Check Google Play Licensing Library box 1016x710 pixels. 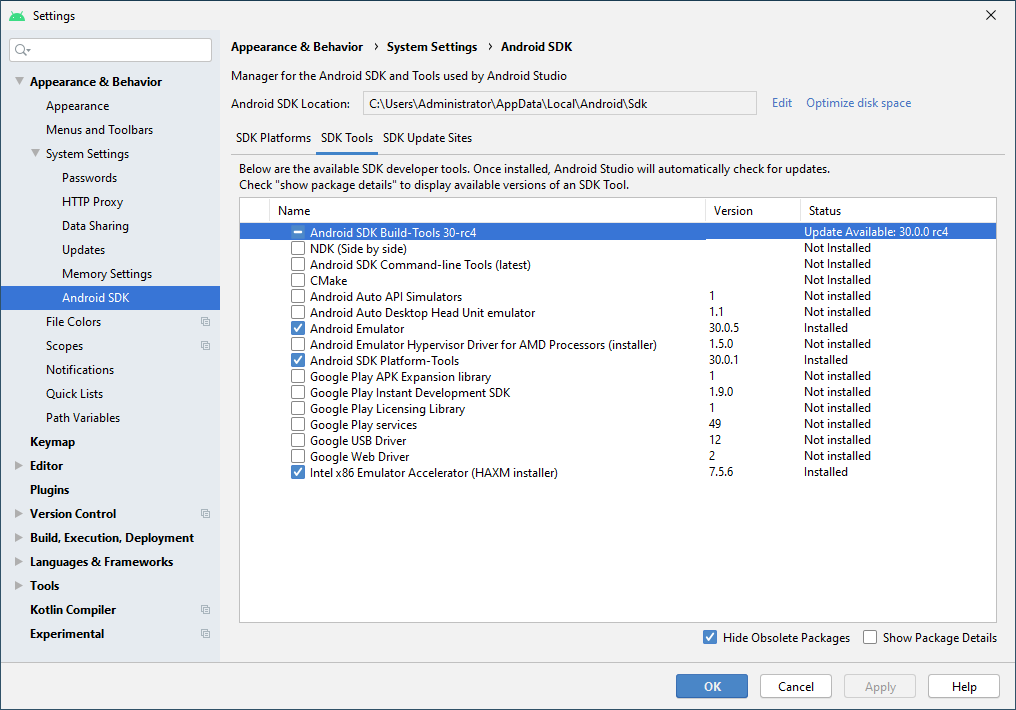298,408
